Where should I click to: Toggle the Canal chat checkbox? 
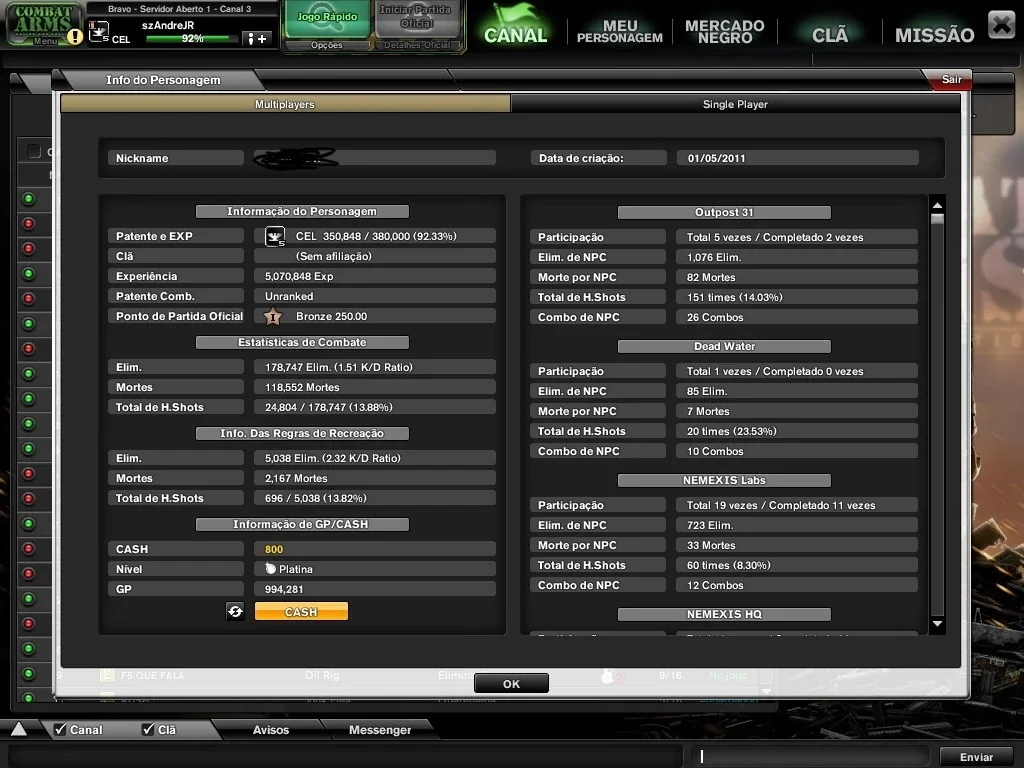pos(60,729)
